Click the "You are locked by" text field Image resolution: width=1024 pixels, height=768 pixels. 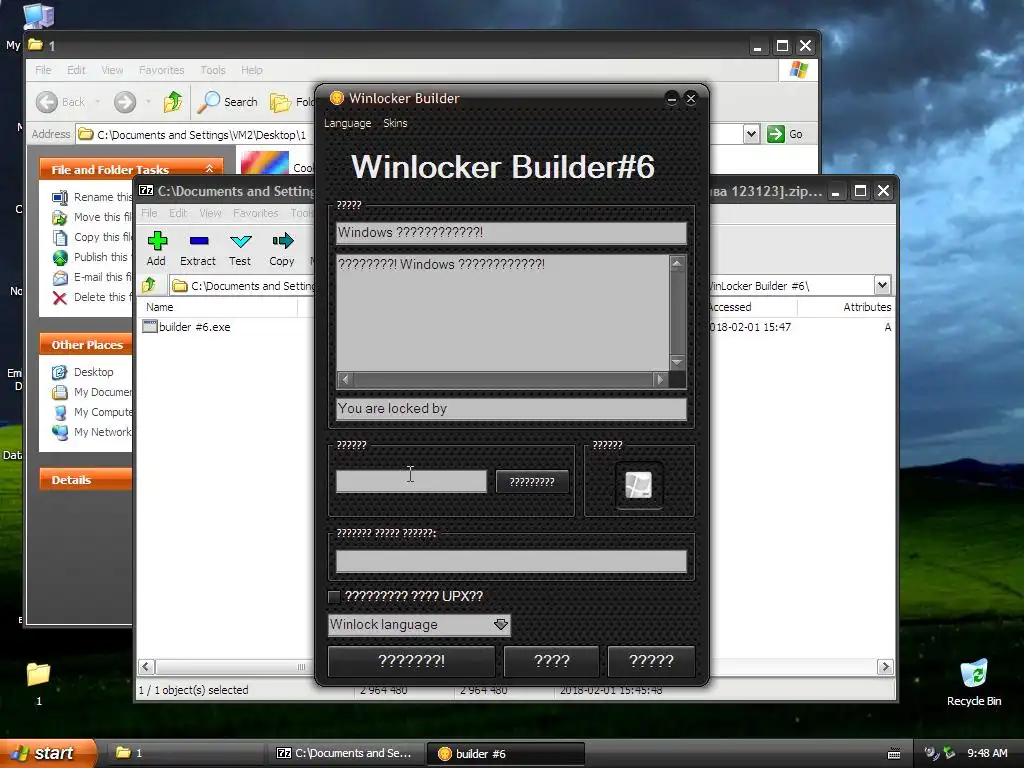pyautogui.click(x=511, y=409)
